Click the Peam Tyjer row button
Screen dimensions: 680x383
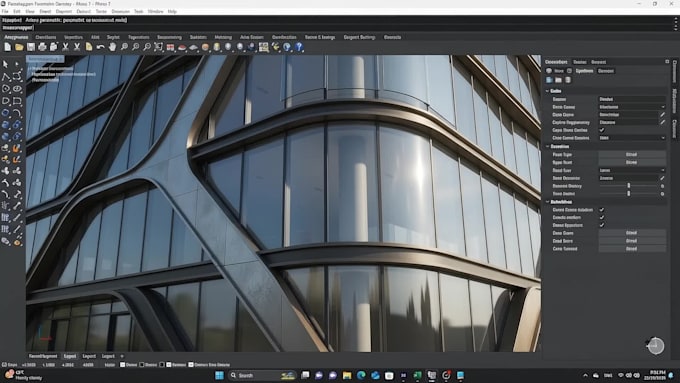[632, 154]
